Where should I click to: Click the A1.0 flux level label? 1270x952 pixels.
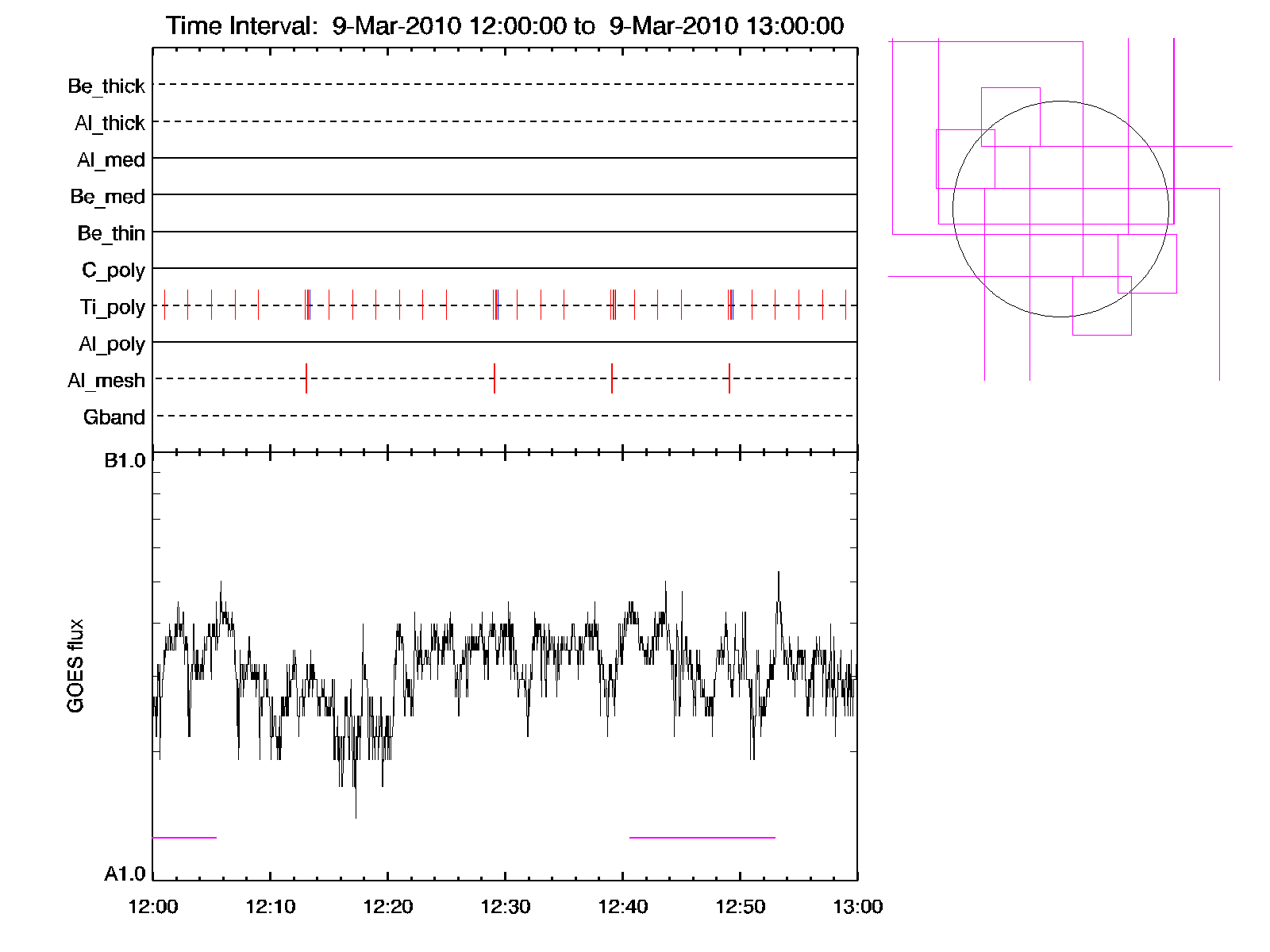(125, 874)
